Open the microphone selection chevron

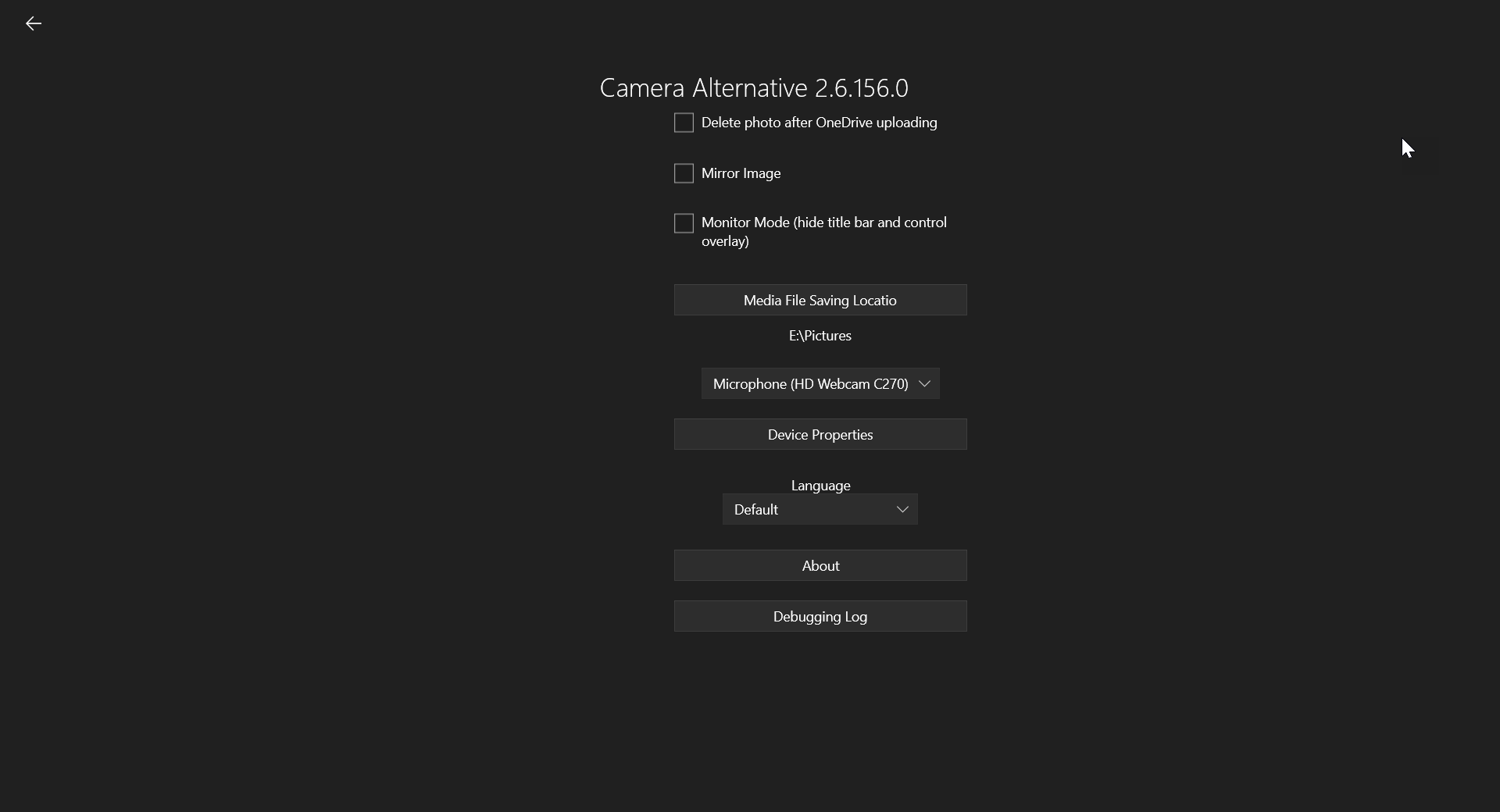pyautogui.click(x=925, y=383)
